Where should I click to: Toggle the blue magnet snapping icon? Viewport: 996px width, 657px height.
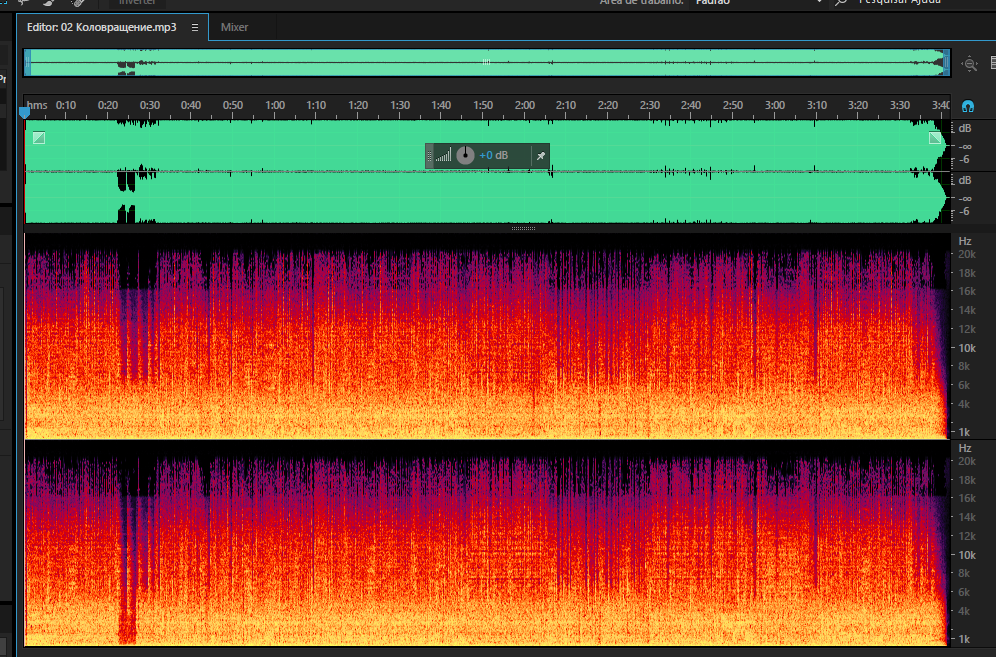(x=967, y=106)
